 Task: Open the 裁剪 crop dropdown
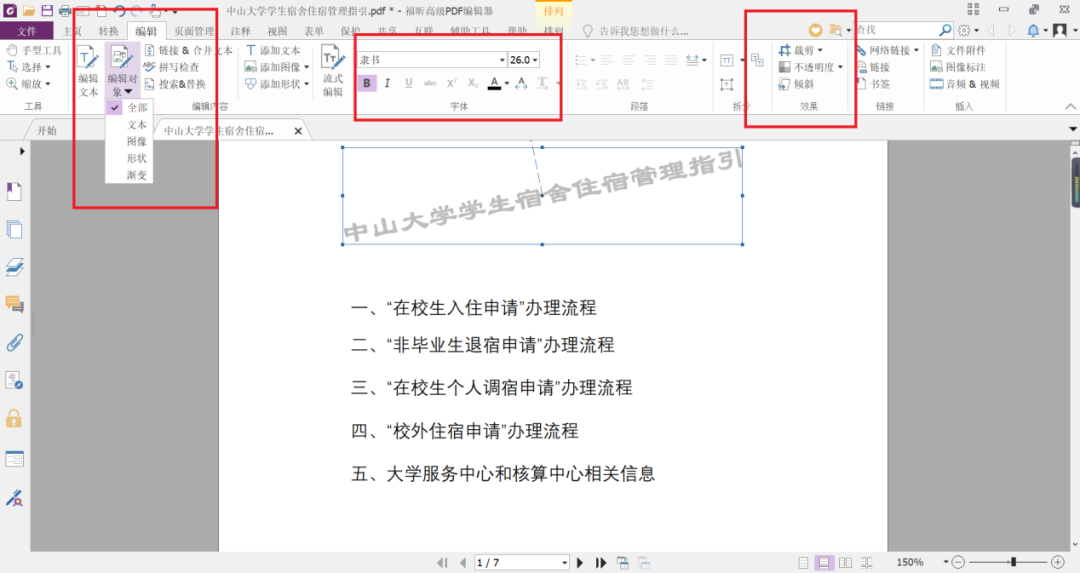(x=820, y=50)
